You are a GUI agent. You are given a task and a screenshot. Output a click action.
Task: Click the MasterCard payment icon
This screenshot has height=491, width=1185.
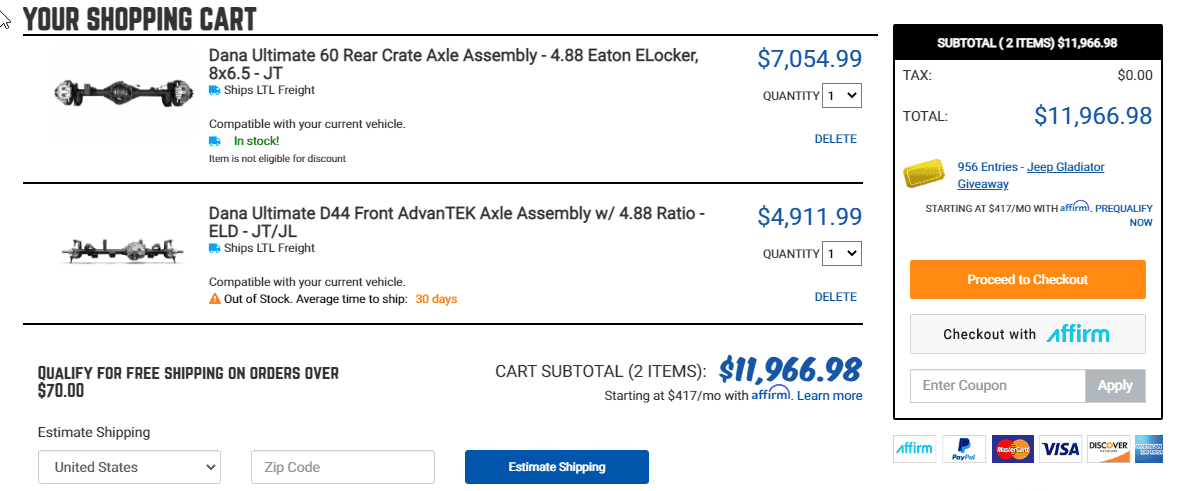[1013, 449]
